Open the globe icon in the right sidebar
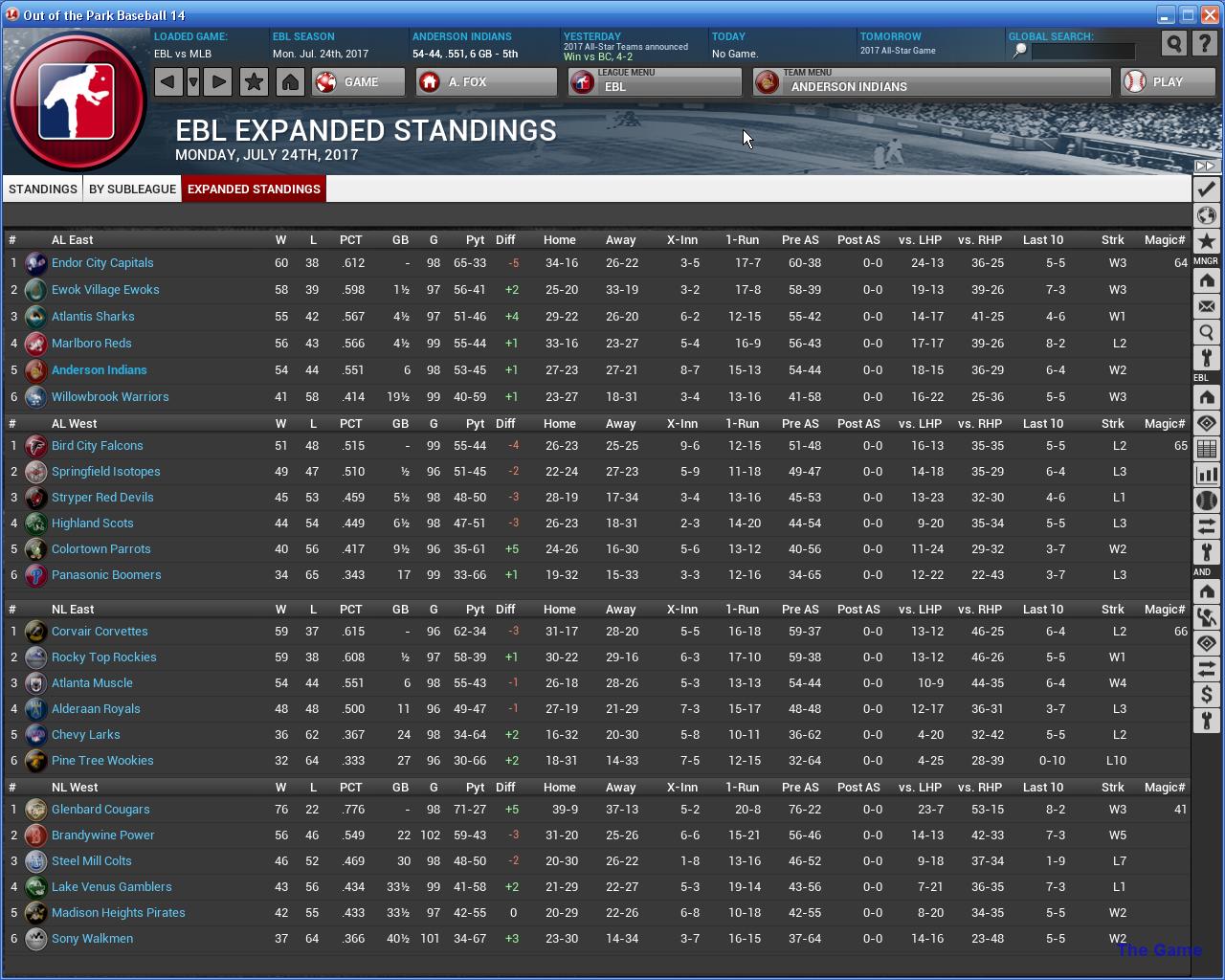This screenshot has width=1225, height=980. click(x=1206, y=215)
